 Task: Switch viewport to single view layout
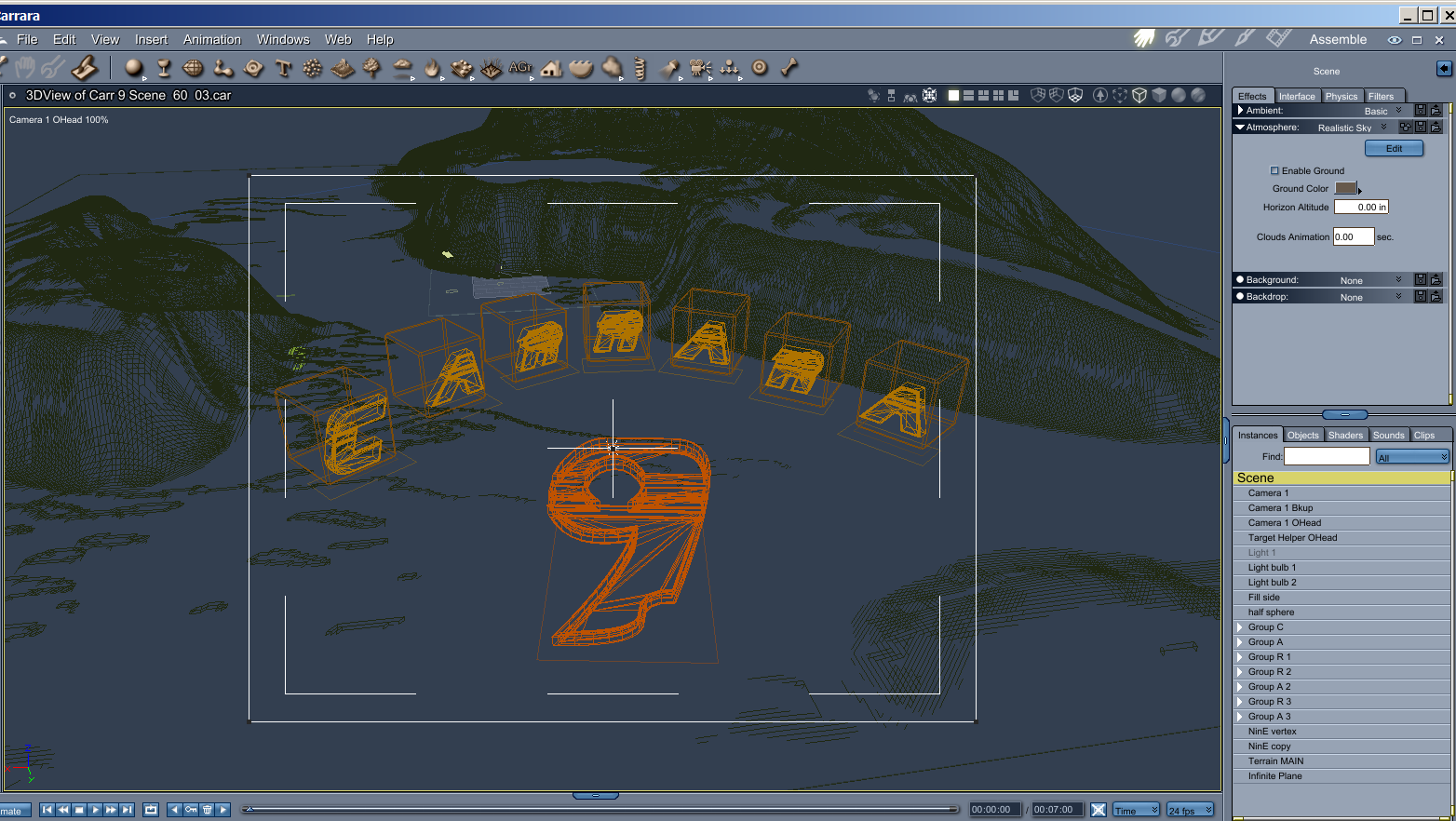coord(953,95)
